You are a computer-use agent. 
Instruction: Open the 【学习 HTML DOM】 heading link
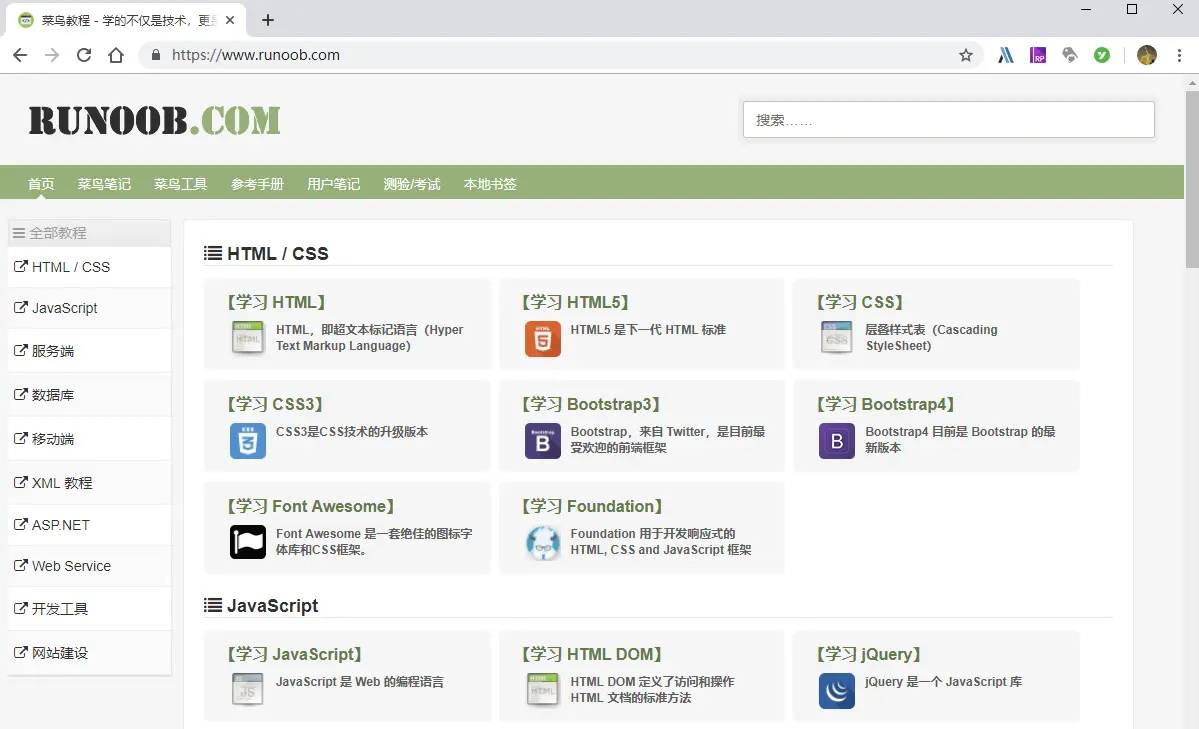click(x=592, y=654)
